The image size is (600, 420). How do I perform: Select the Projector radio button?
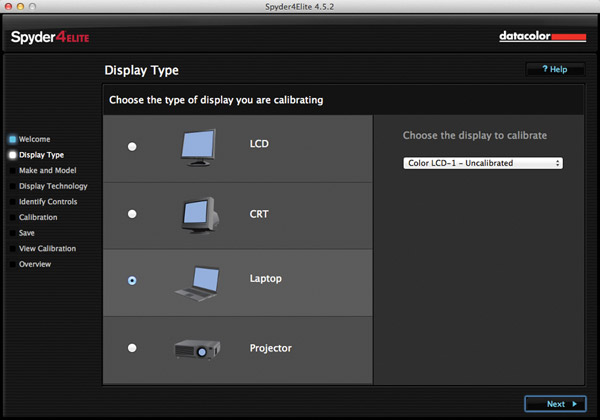click(132, 348)
